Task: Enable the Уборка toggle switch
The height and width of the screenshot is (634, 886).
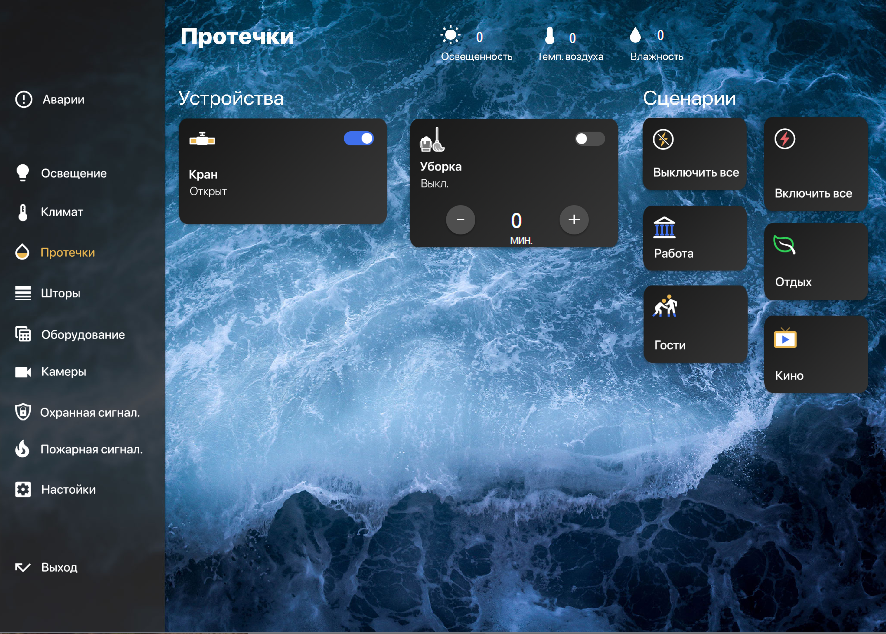Action: tap(589, 139)
